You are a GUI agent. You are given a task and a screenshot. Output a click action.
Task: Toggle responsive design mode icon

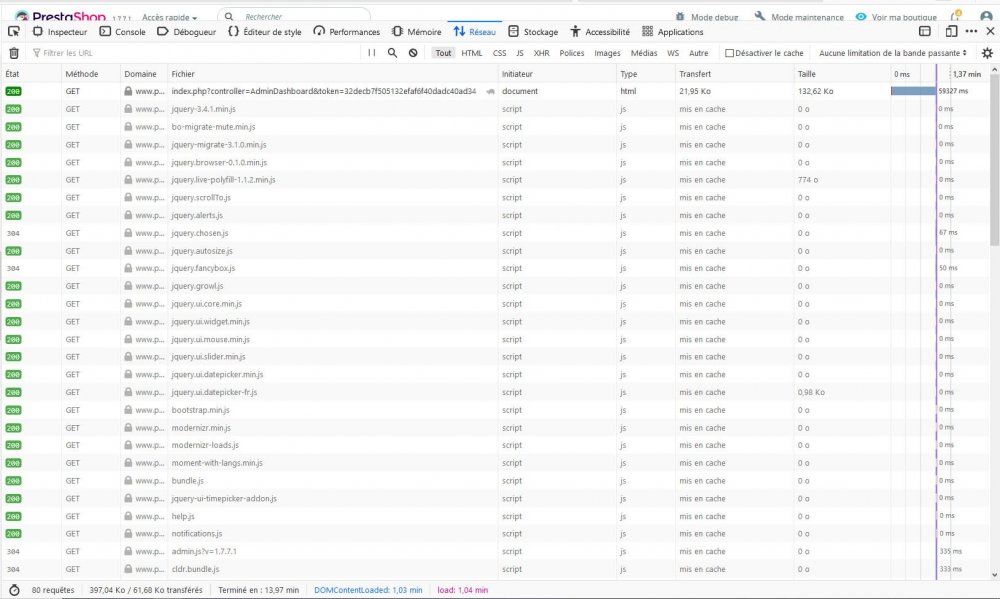coord(952,31)
